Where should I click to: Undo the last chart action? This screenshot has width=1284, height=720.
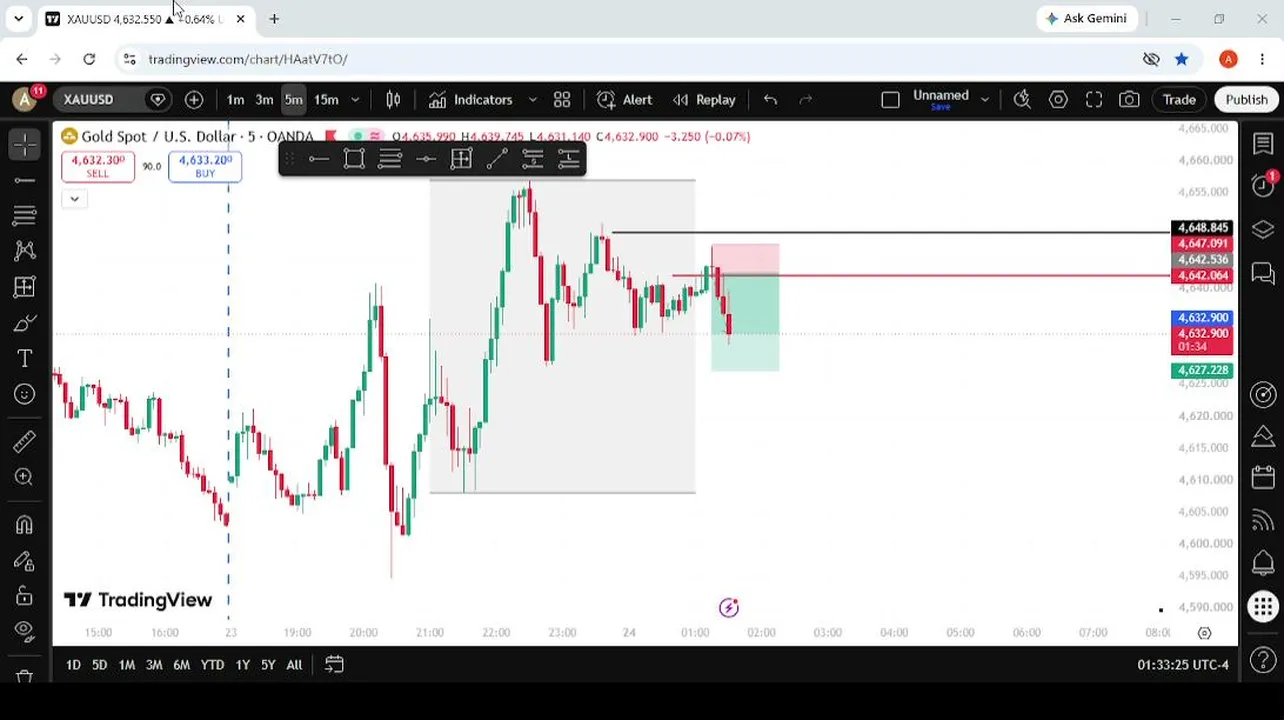770,99
